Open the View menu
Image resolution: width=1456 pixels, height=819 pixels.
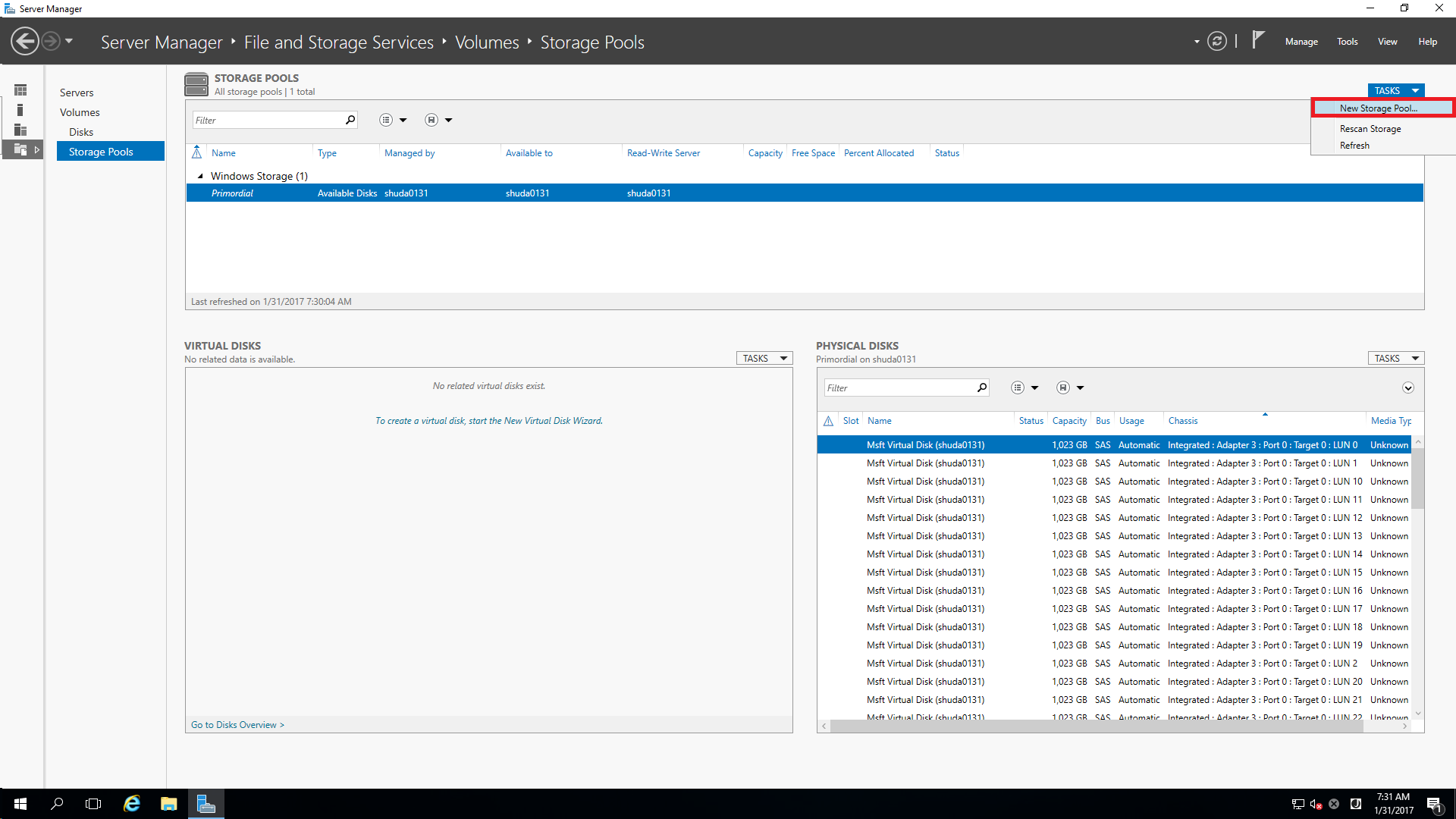(1388, 42)
